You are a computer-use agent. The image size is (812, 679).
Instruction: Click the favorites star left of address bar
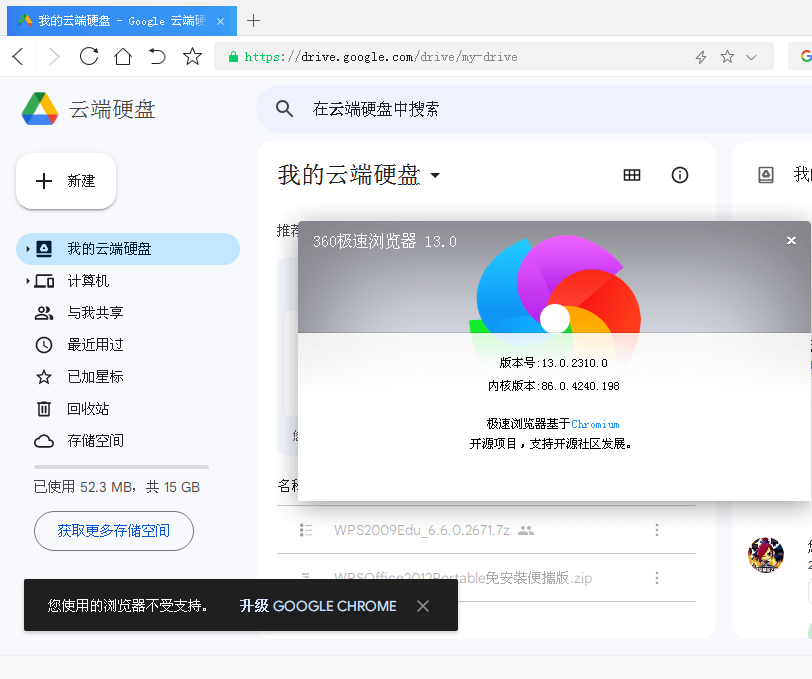192,56
